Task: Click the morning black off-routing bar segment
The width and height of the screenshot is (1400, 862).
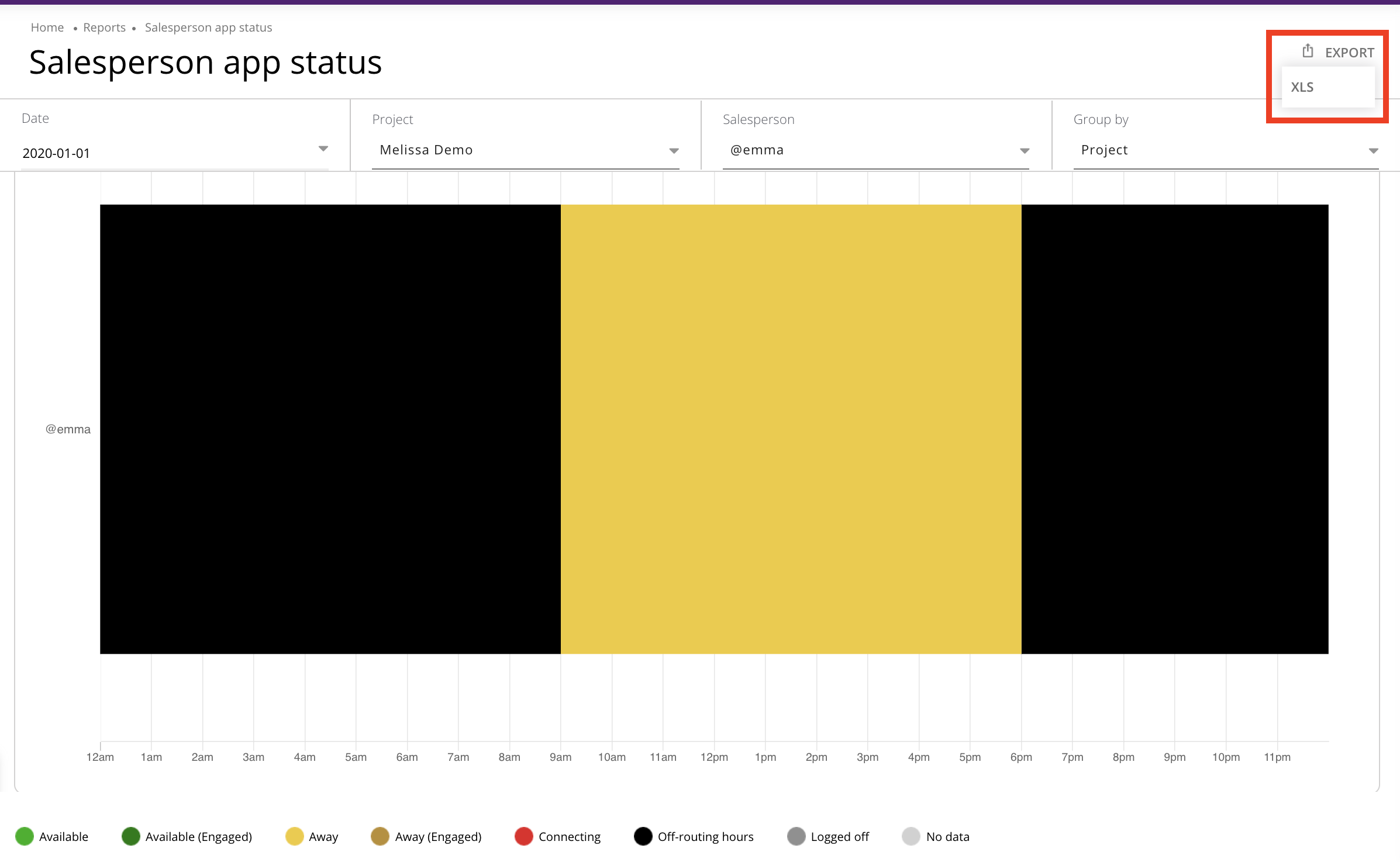Action: 330,429
